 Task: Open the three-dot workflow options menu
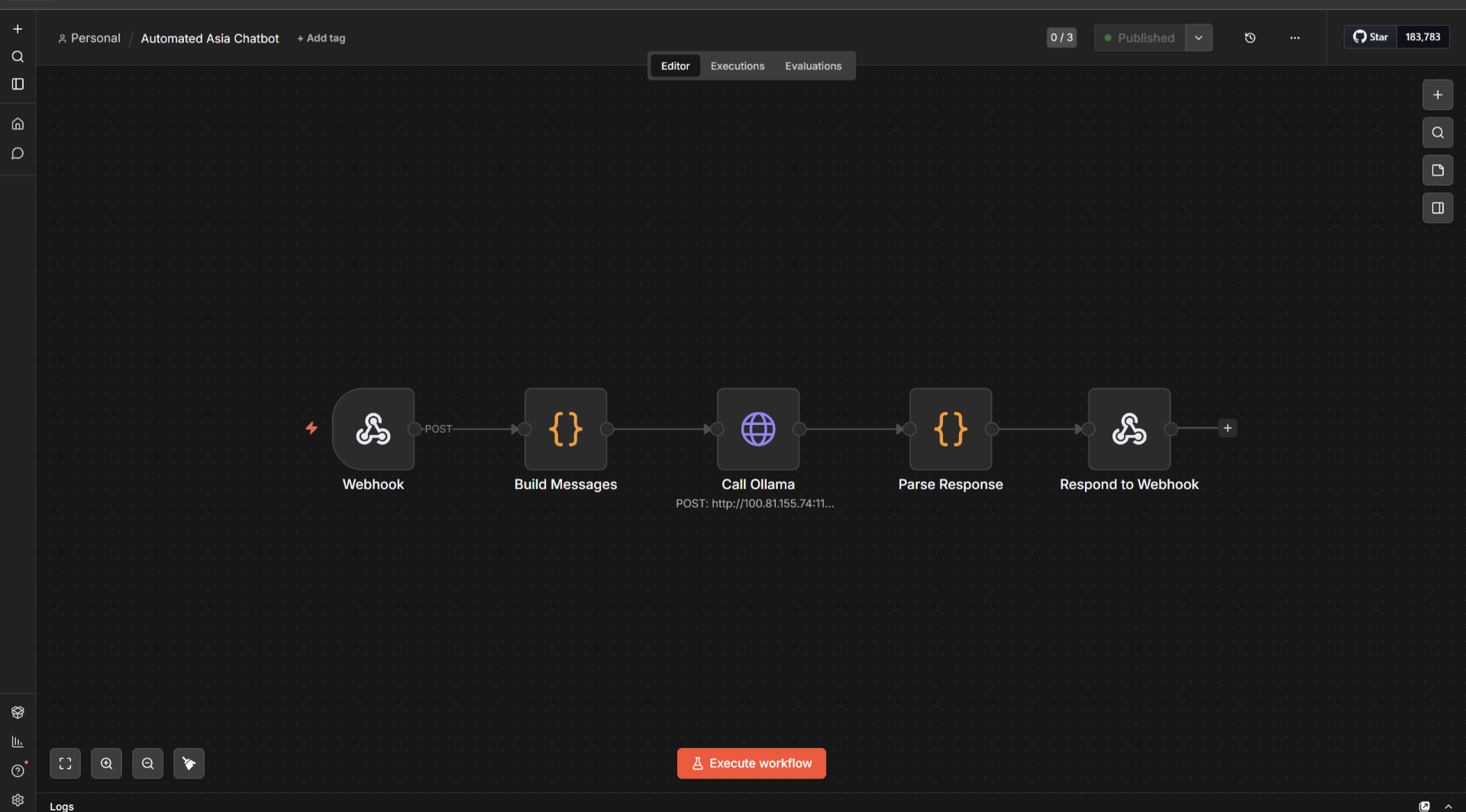[1295, 37]
